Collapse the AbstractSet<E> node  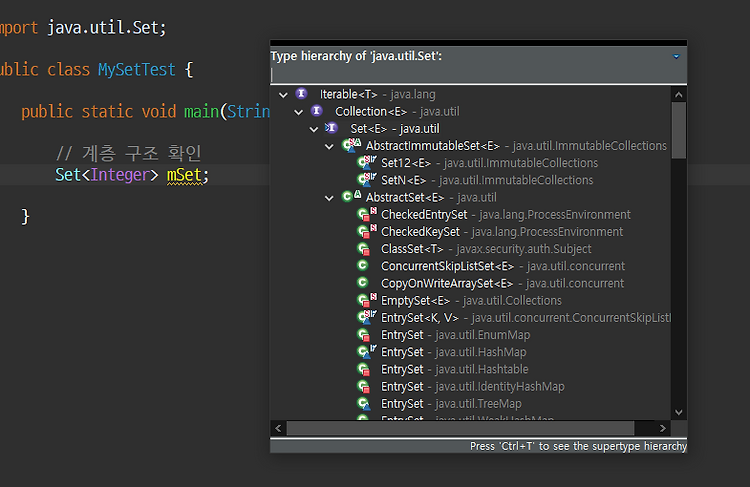[329, 198]
